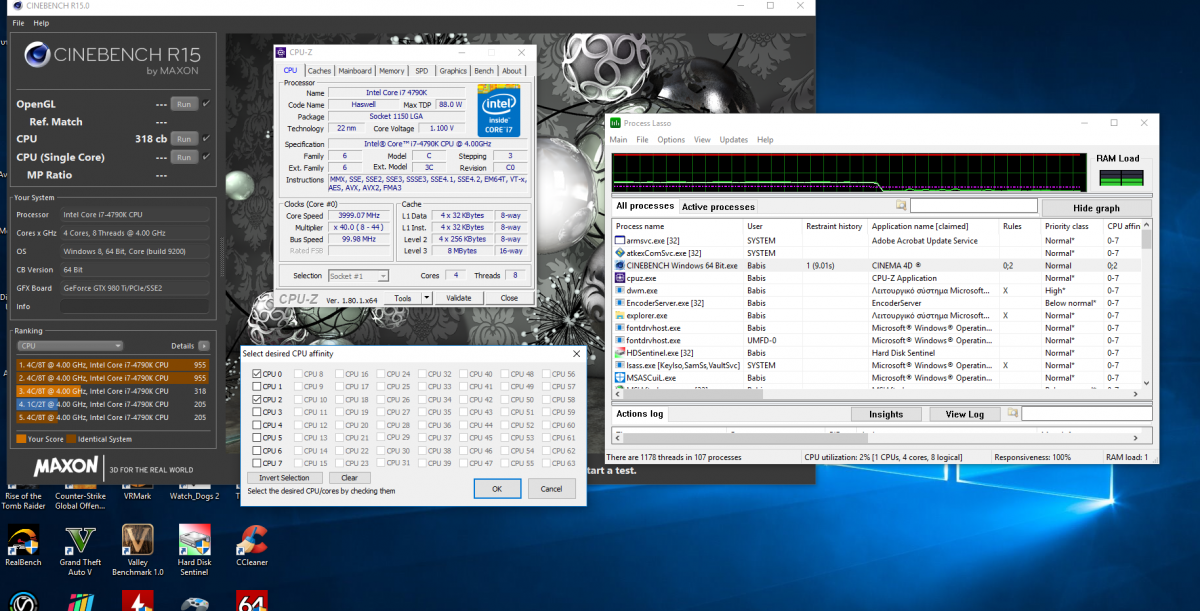
Task: Uncheck CPU 2 affinity checkbox
Action: pyautogui.click(x=258, y=400)
